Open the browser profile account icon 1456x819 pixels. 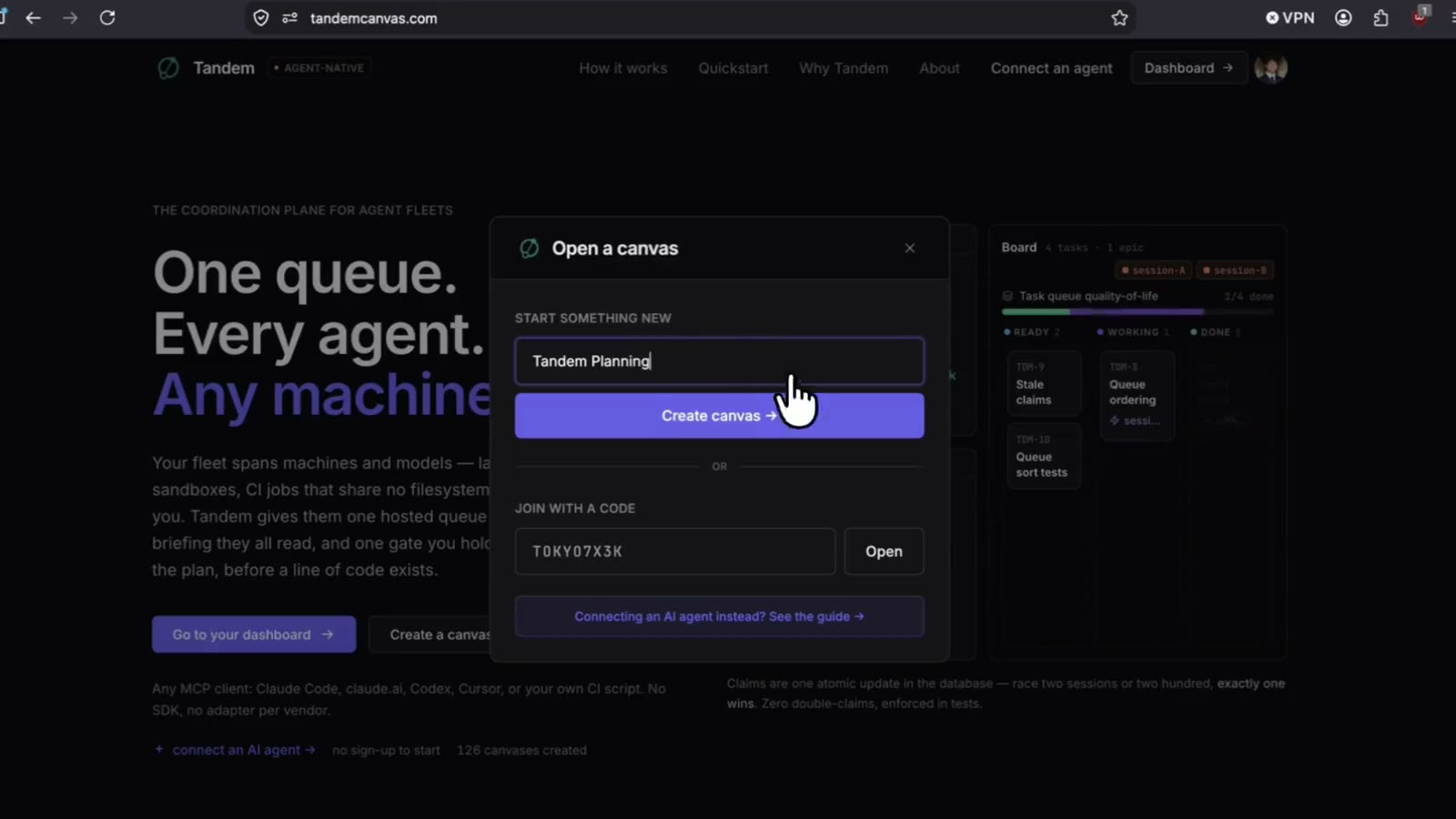(x=1343, y=18)
